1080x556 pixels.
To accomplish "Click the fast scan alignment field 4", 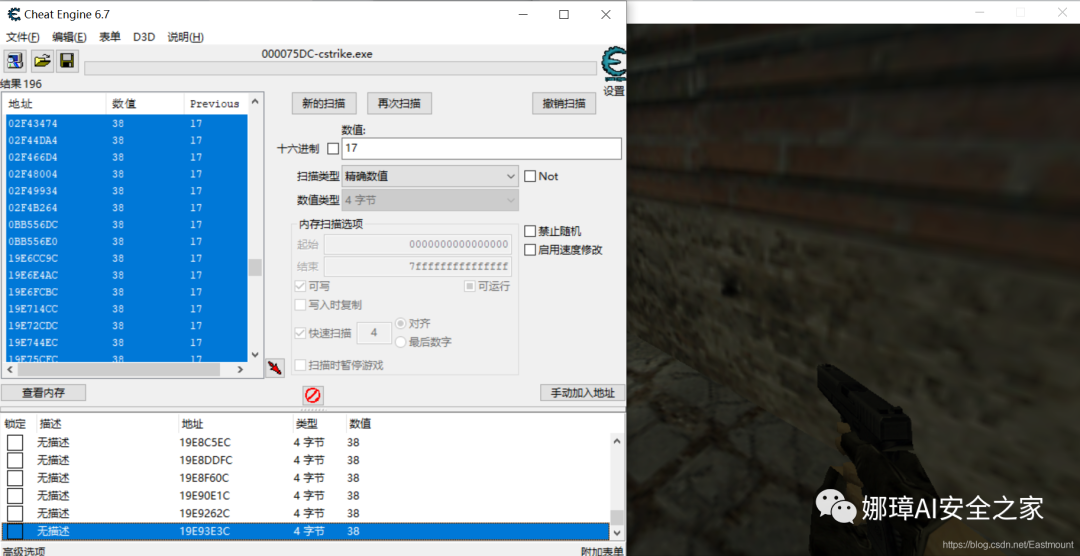I will 374,333.
